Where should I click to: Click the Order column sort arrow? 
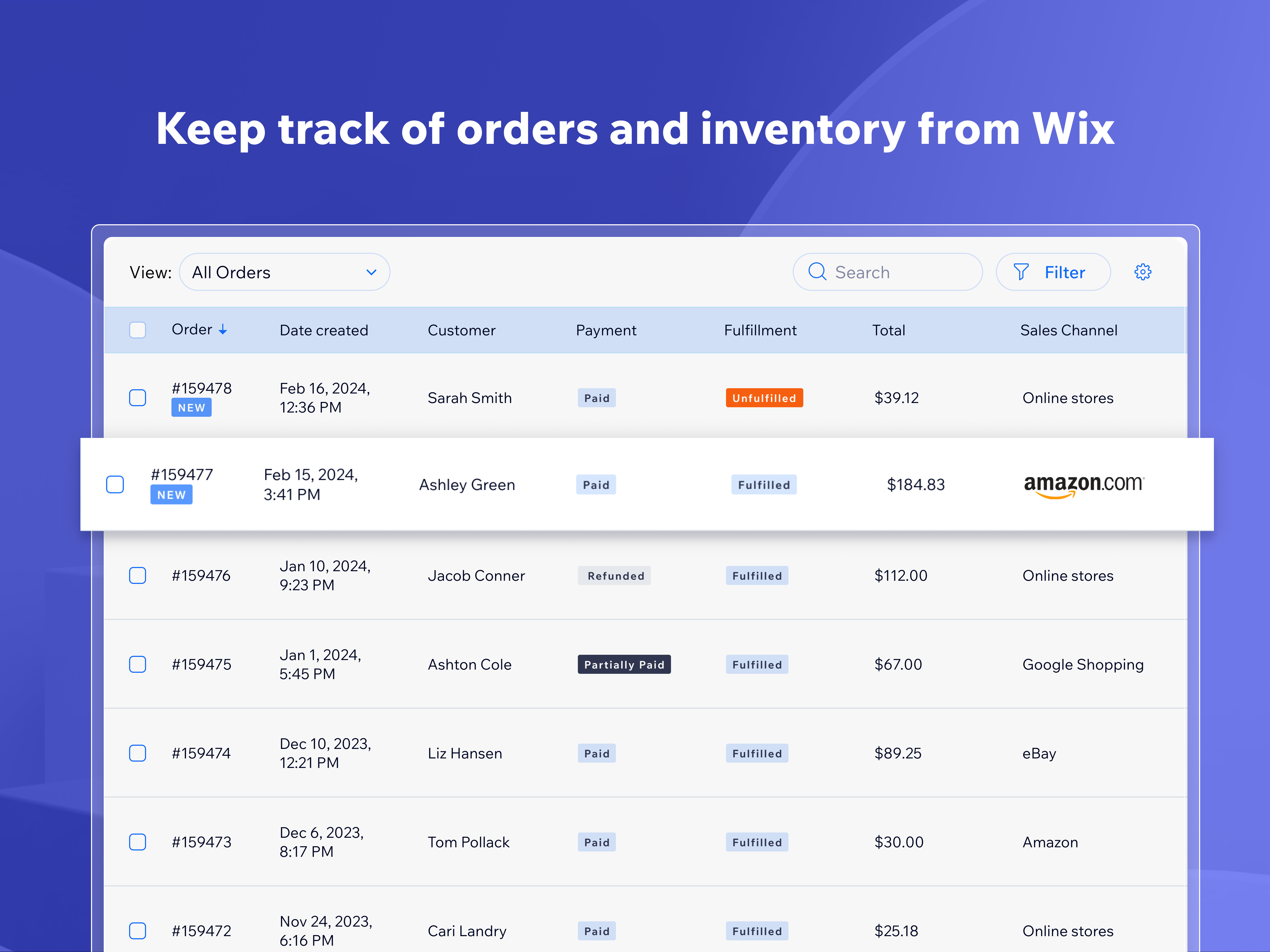click(x=223, y=330)
